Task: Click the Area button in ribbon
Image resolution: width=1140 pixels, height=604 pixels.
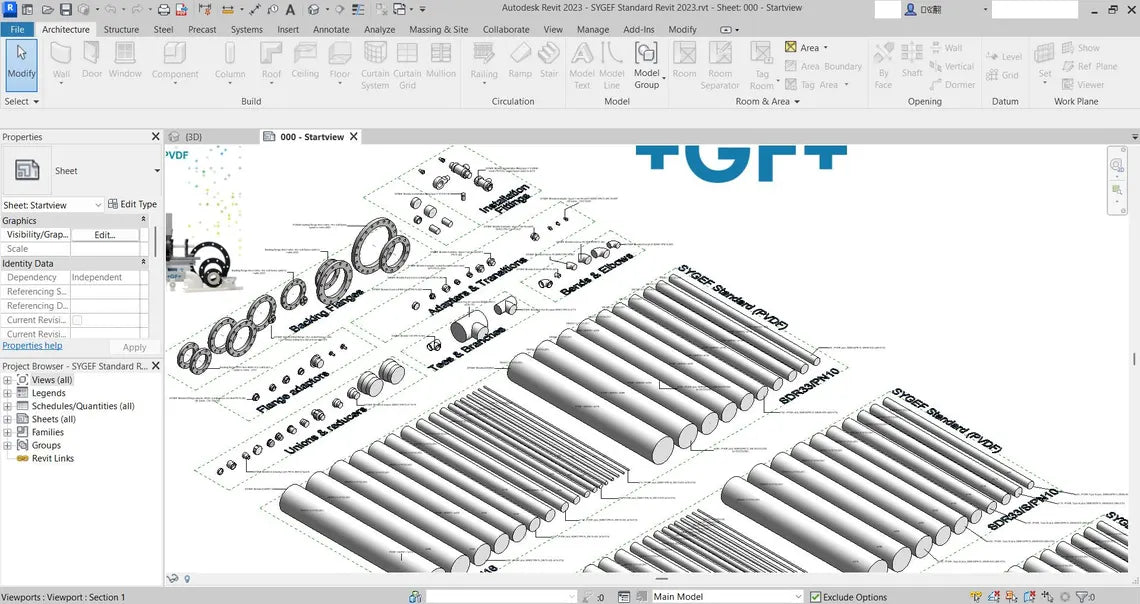Action: 806,47
